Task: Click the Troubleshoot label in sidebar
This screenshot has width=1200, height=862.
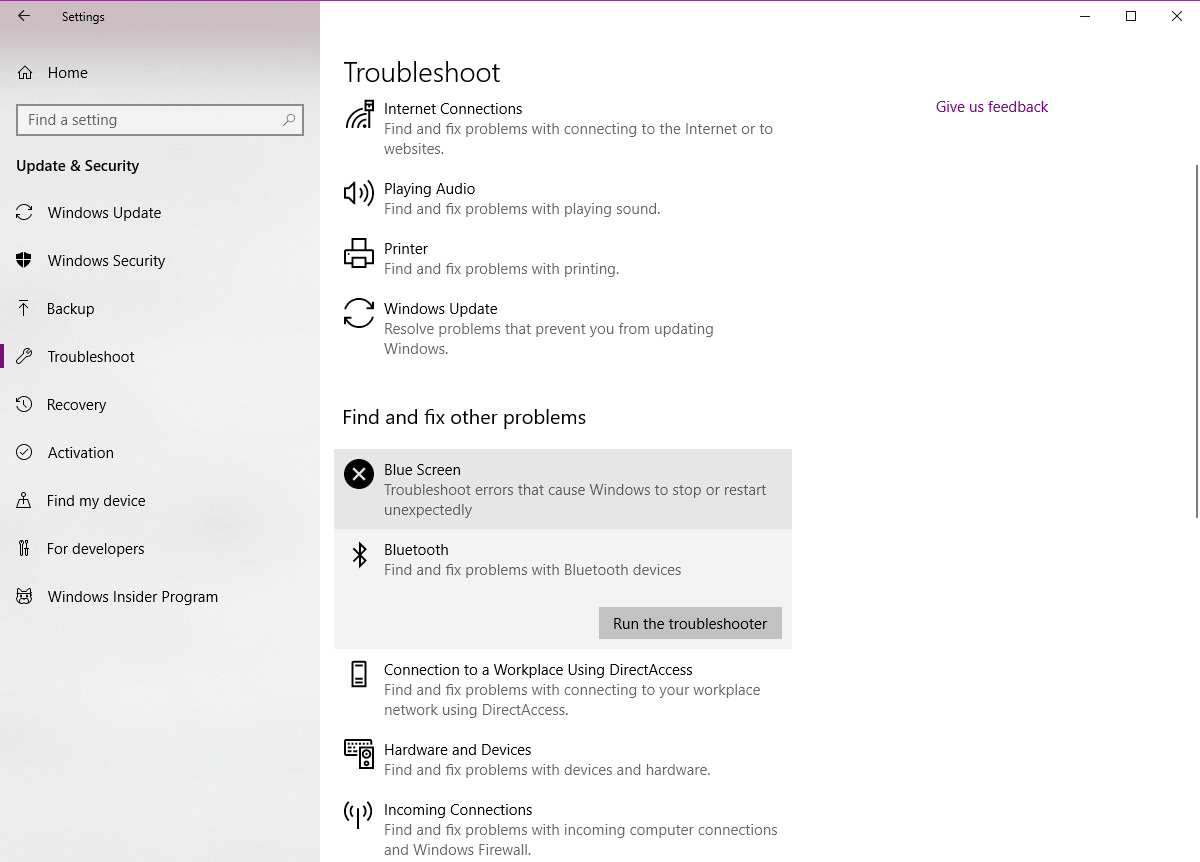Action: point(91,357)
